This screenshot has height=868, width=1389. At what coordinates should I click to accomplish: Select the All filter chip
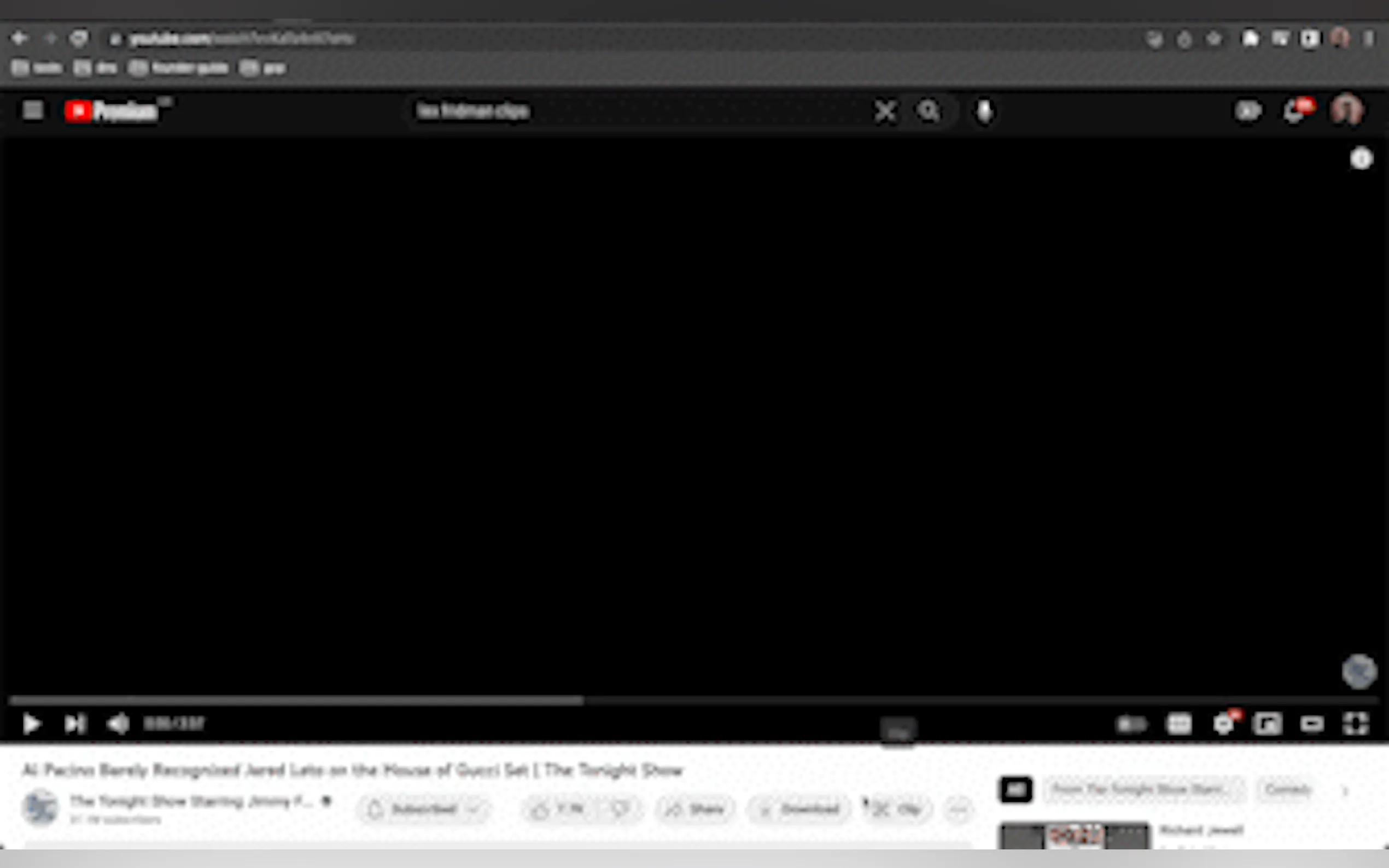point(1016,790)
